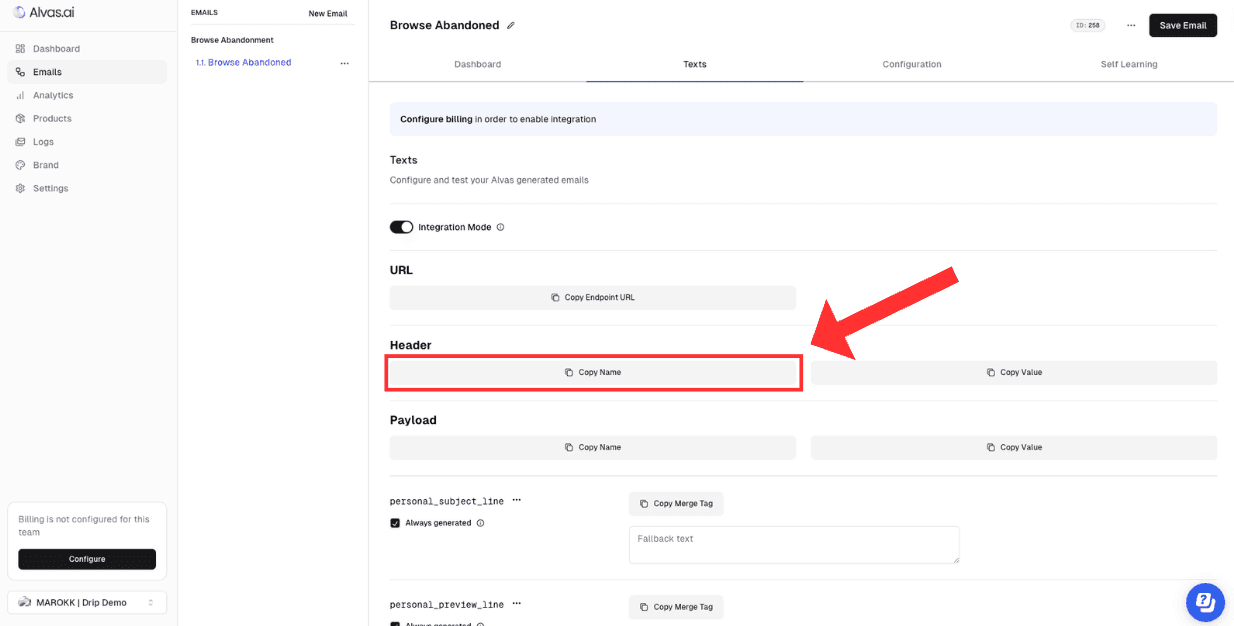Viewport: 1234px width, 626px height.
Task: Click the pencil icon beside Browse Abandoned title
Action: point(511,25)
